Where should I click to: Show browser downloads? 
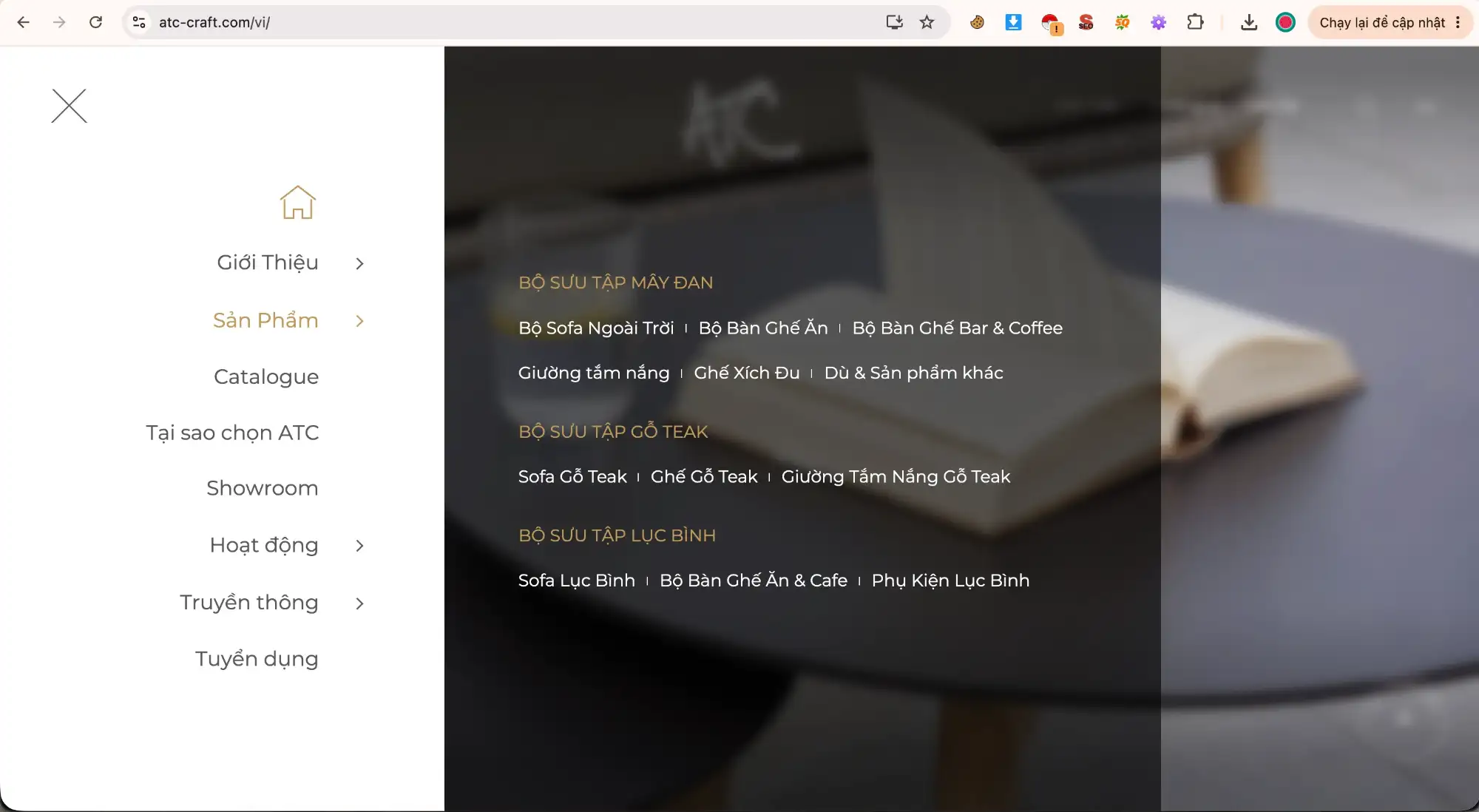pyautogui.click(x=1249, y=22)
